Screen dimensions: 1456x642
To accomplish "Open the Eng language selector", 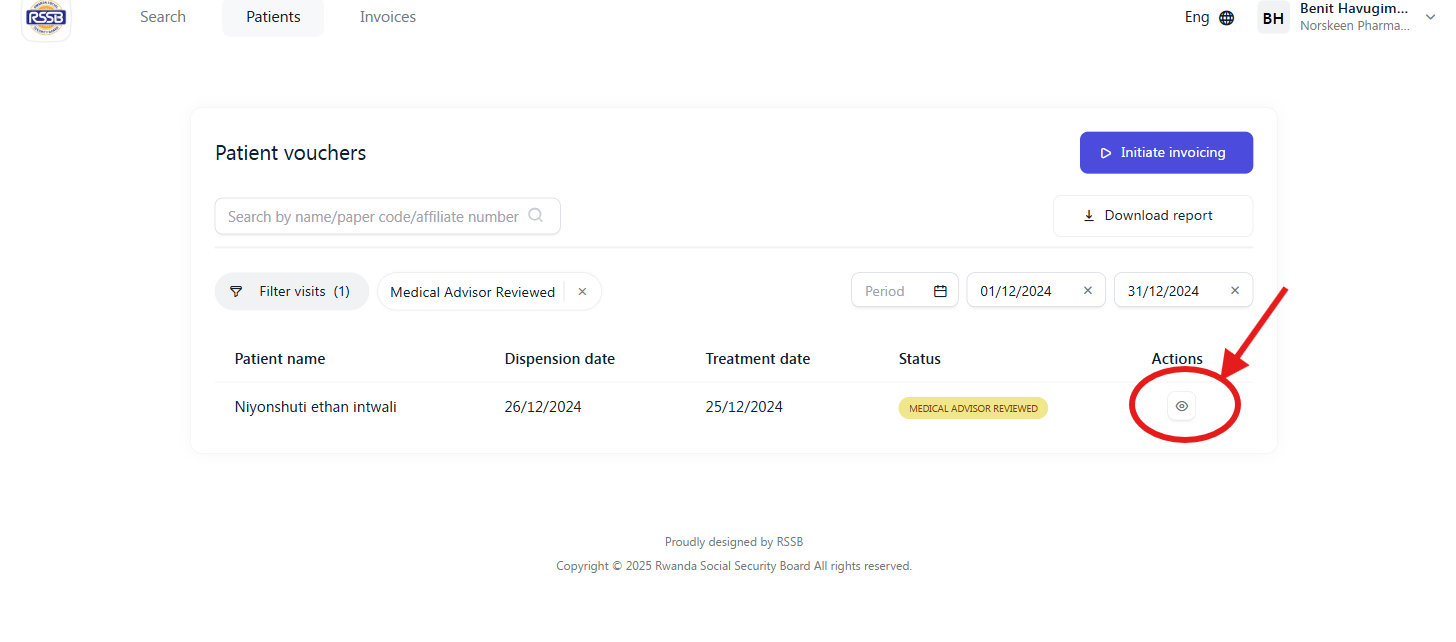I will pyautogui.click(x=1209, y=17).
